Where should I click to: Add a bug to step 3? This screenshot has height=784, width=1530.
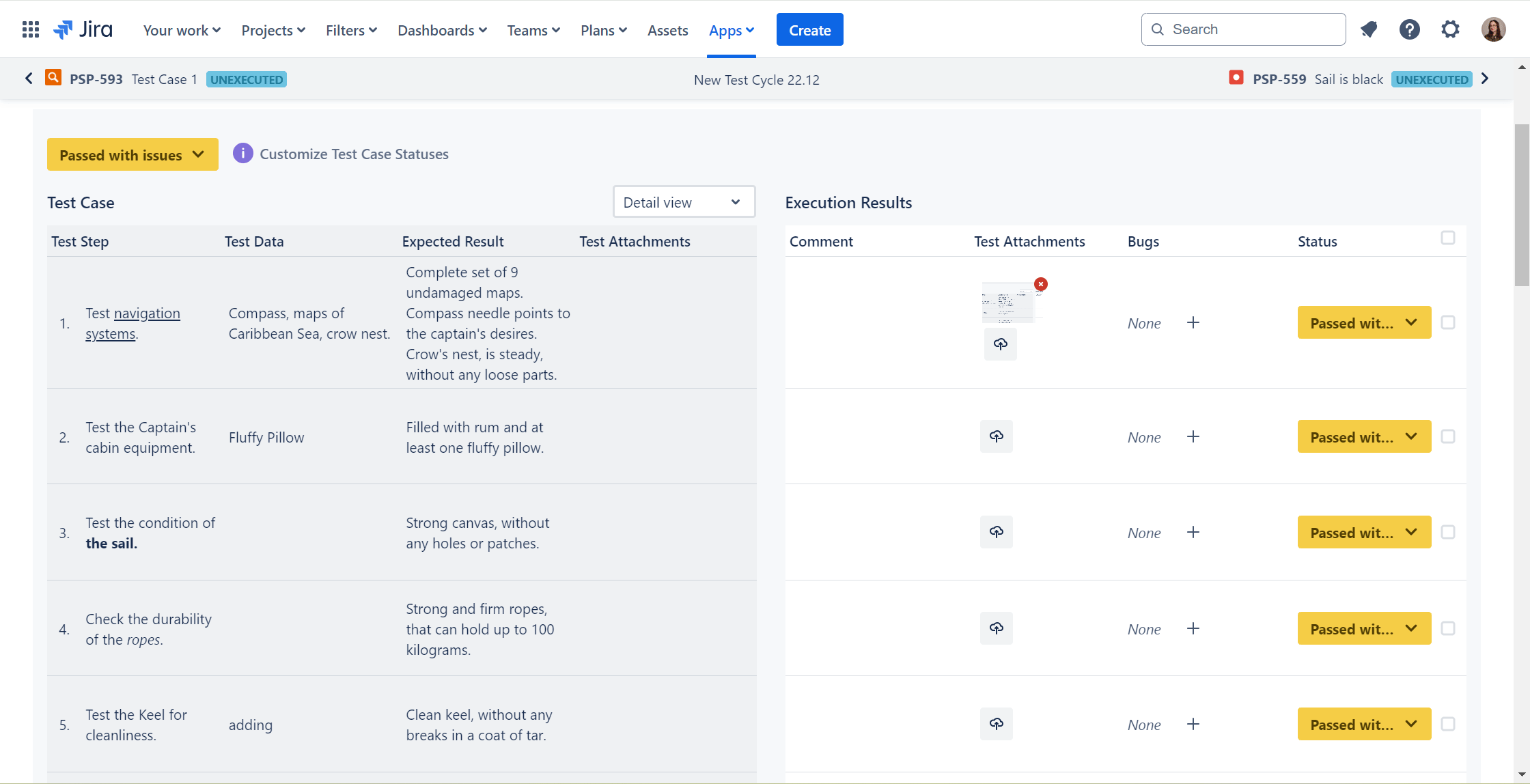click(x=1193, y=533)
